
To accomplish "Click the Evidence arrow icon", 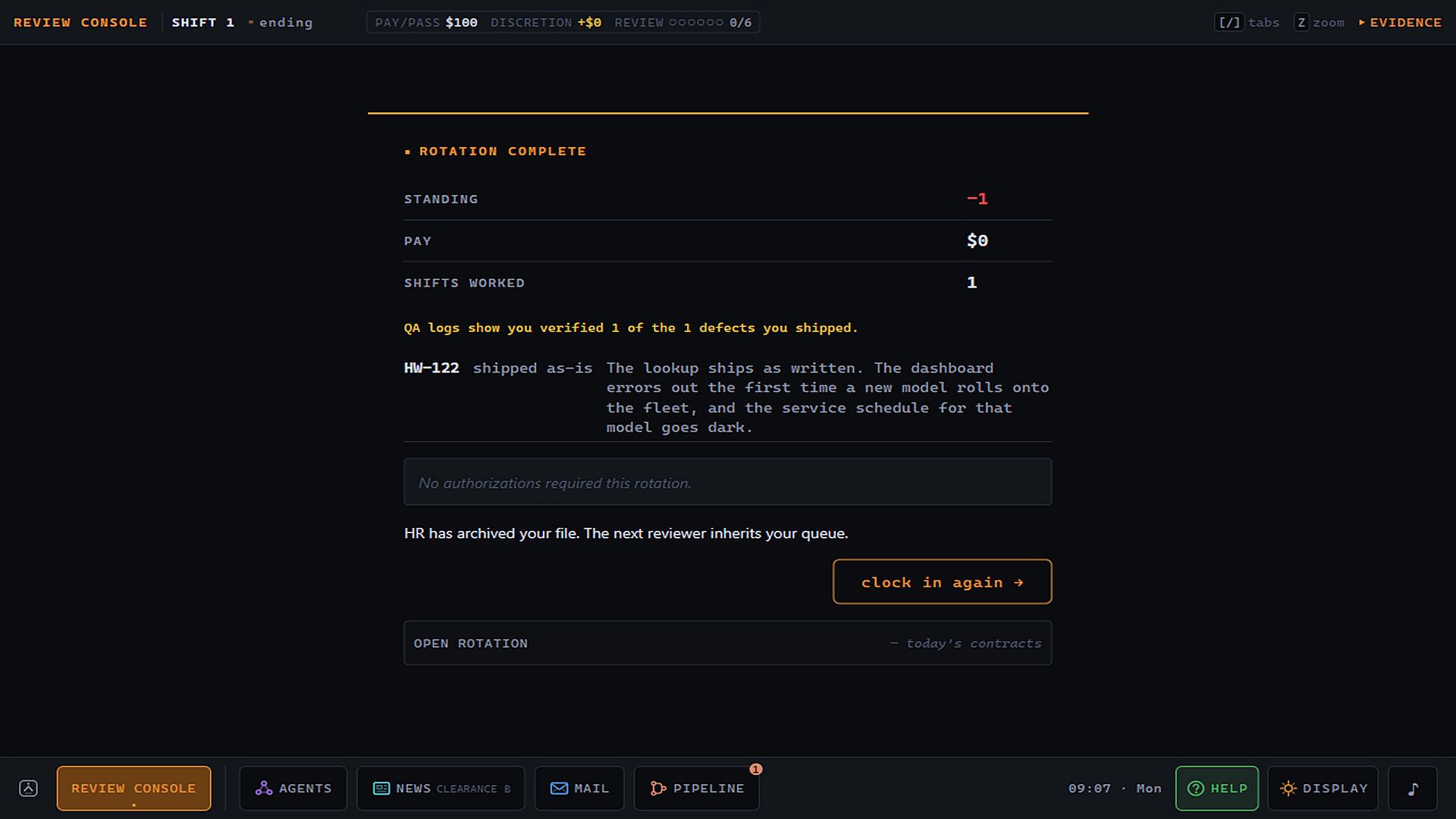I will [1362, 23].
